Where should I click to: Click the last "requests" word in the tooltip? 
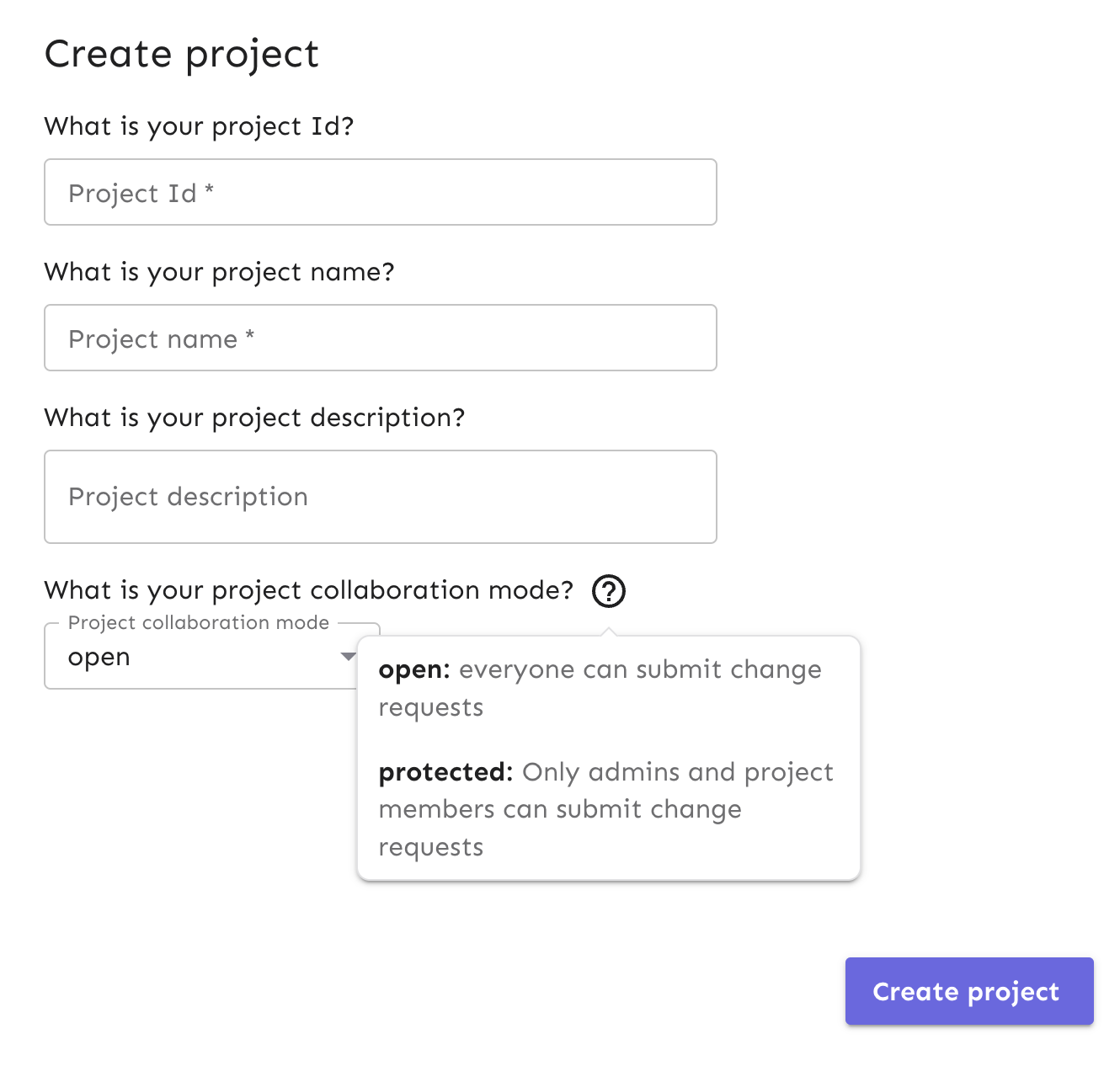tap(431, 847)
